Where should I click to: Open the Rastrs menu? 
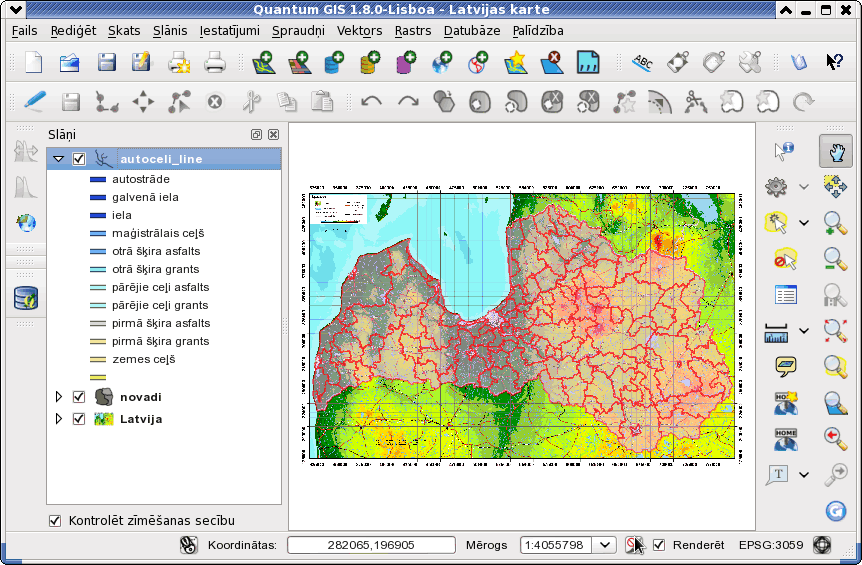[x=413, y=31]
